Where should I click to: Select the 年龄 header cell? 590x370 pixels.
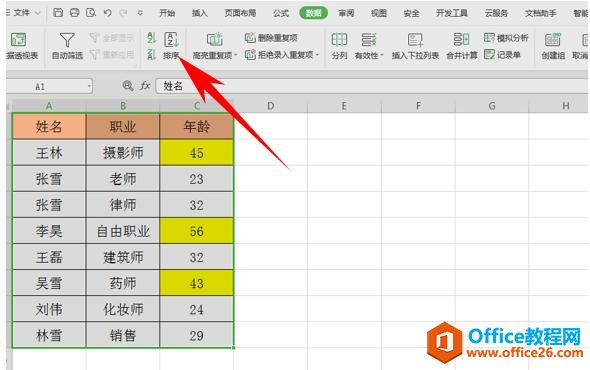pos(197,126)
